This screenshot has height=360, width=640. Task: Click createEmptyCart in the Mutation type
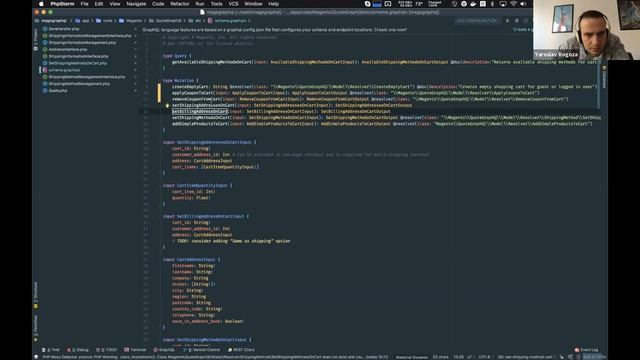[190, 87]
